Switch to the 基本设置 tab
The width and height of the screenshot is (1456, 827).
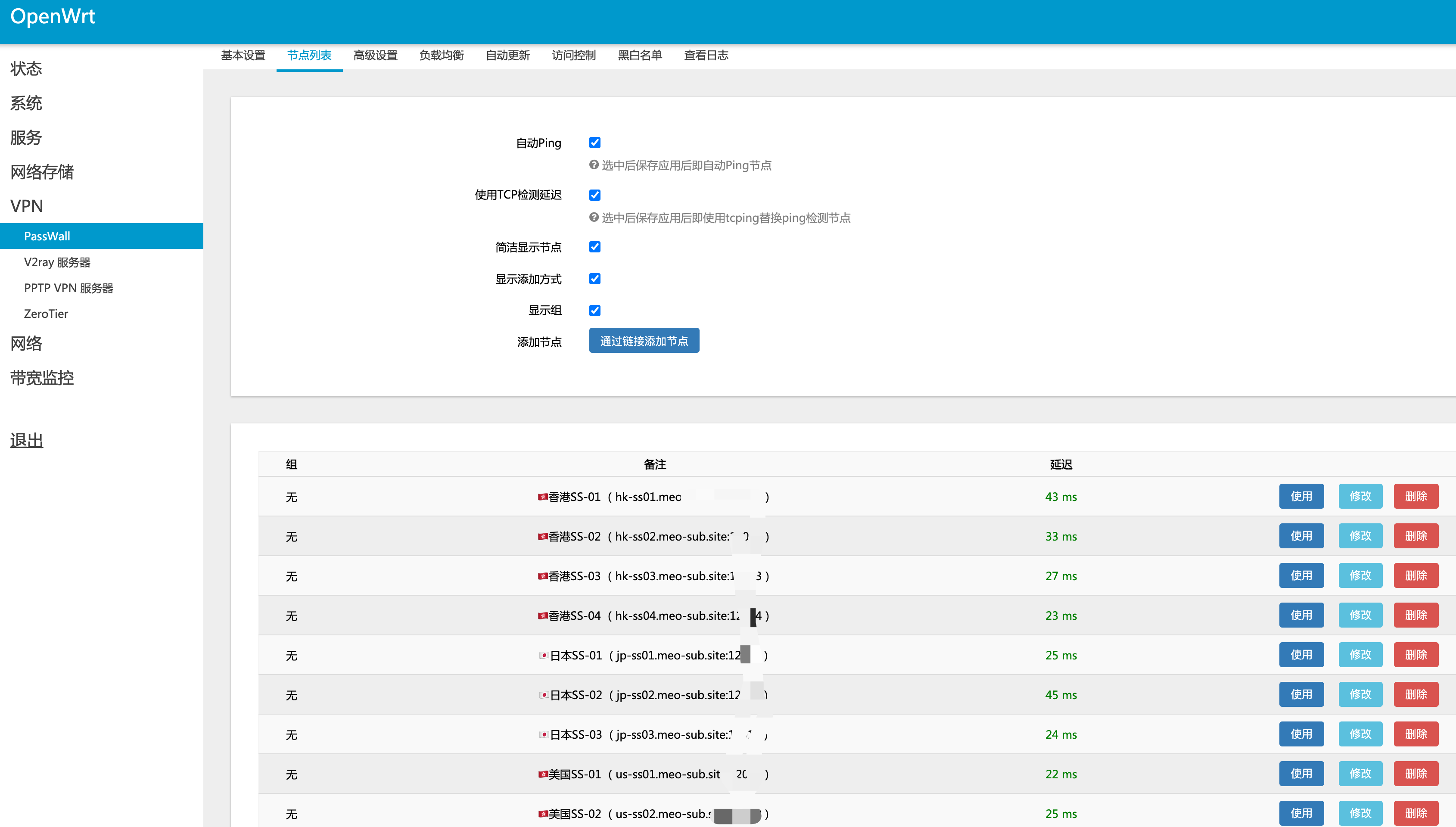pos(243,55)
